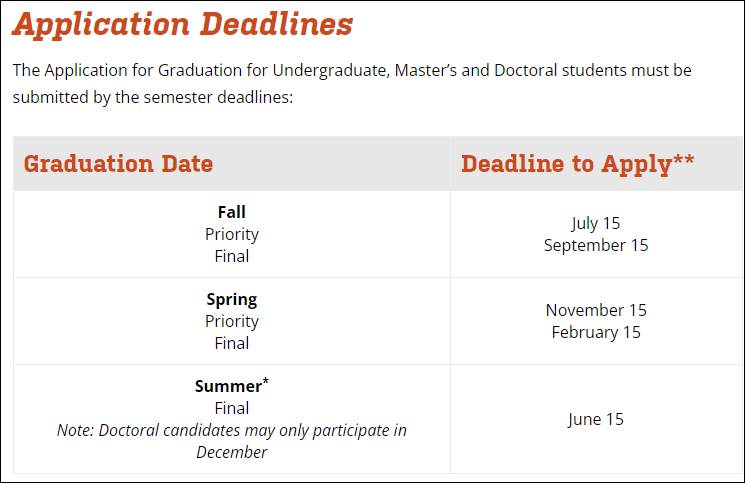Click the July 15 deadline date

click(595, 223)
